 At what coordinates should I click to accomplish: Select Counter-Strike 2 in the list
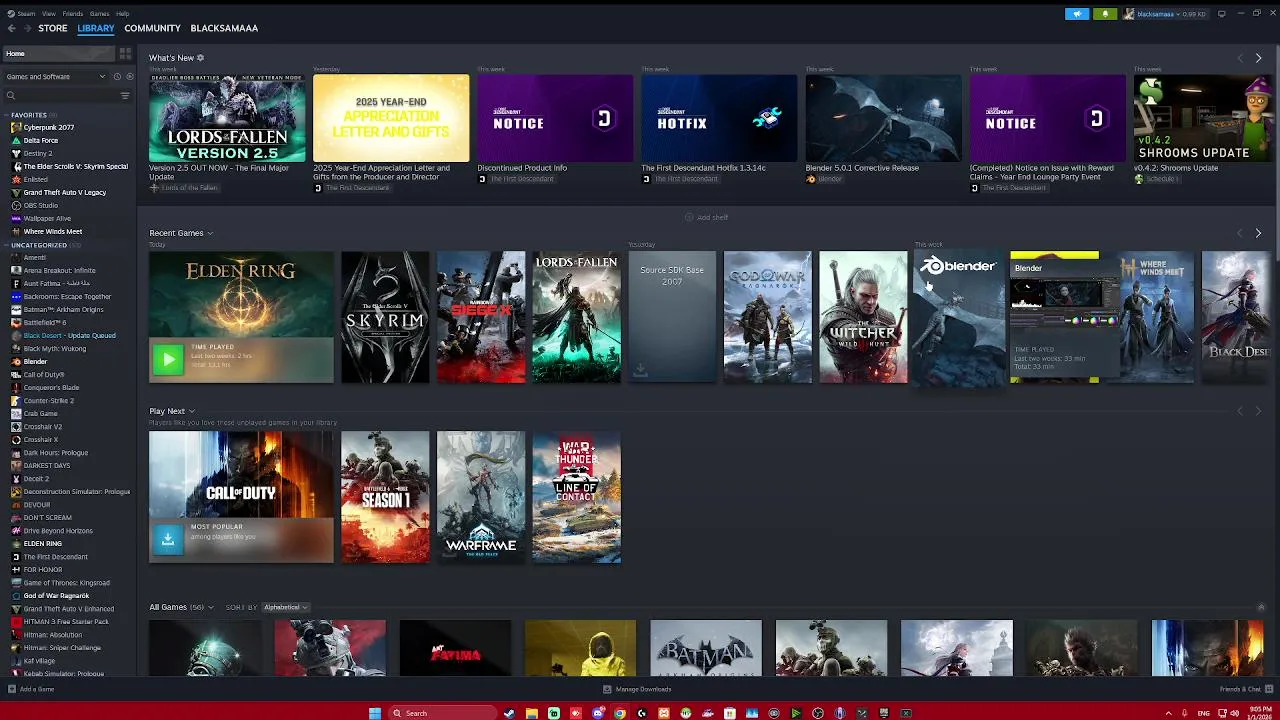[49, 400]
